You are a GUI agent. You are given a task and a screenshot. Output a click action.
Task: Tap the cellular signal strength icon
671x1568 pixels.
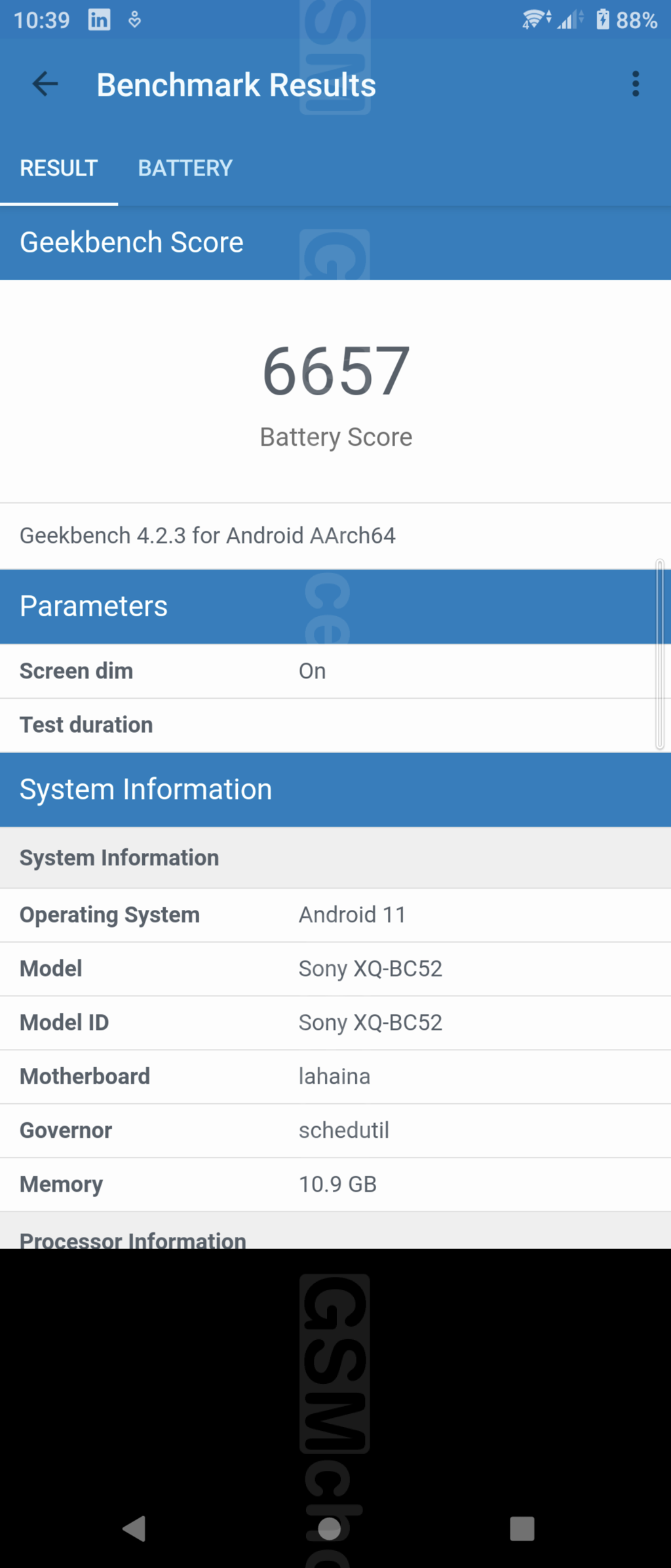tap(569, 20)
